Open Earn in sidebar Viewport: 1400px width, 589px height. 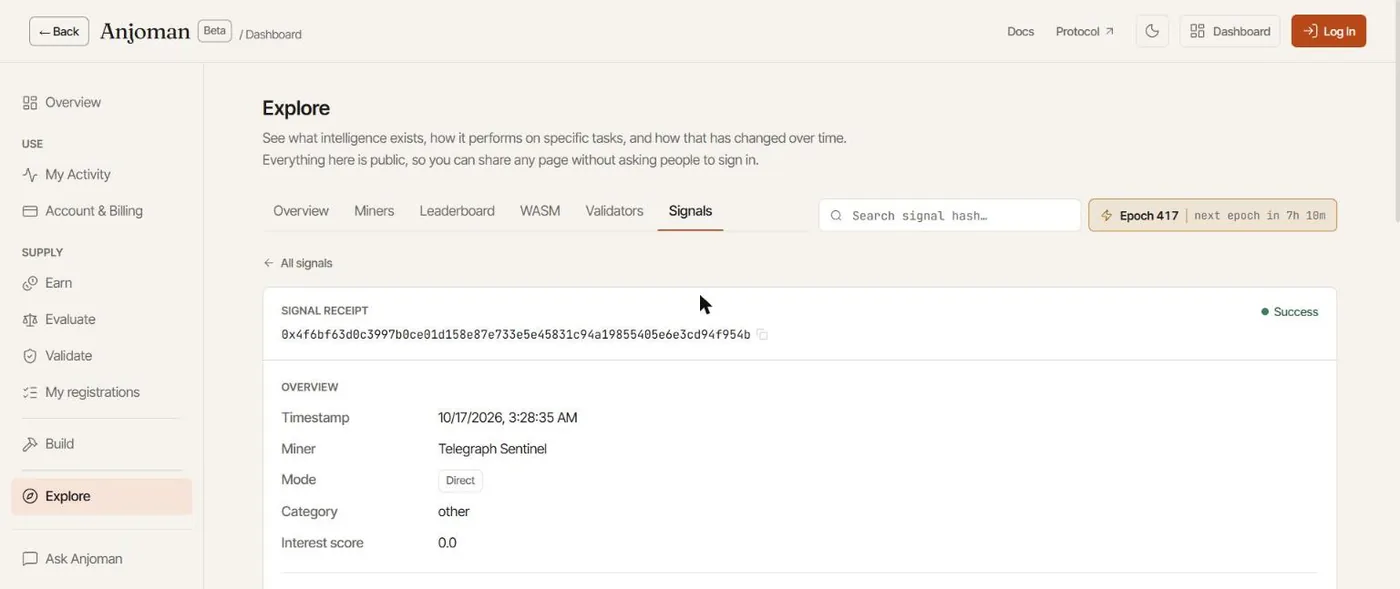point(101,283)
